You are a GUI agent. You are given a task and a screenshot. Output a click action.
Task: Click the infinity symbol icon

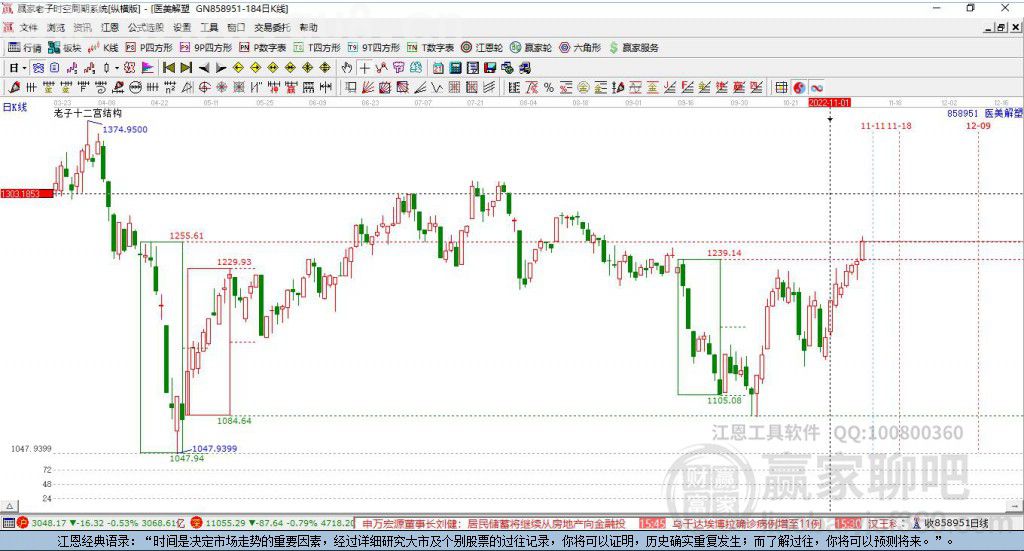[816, 87]
